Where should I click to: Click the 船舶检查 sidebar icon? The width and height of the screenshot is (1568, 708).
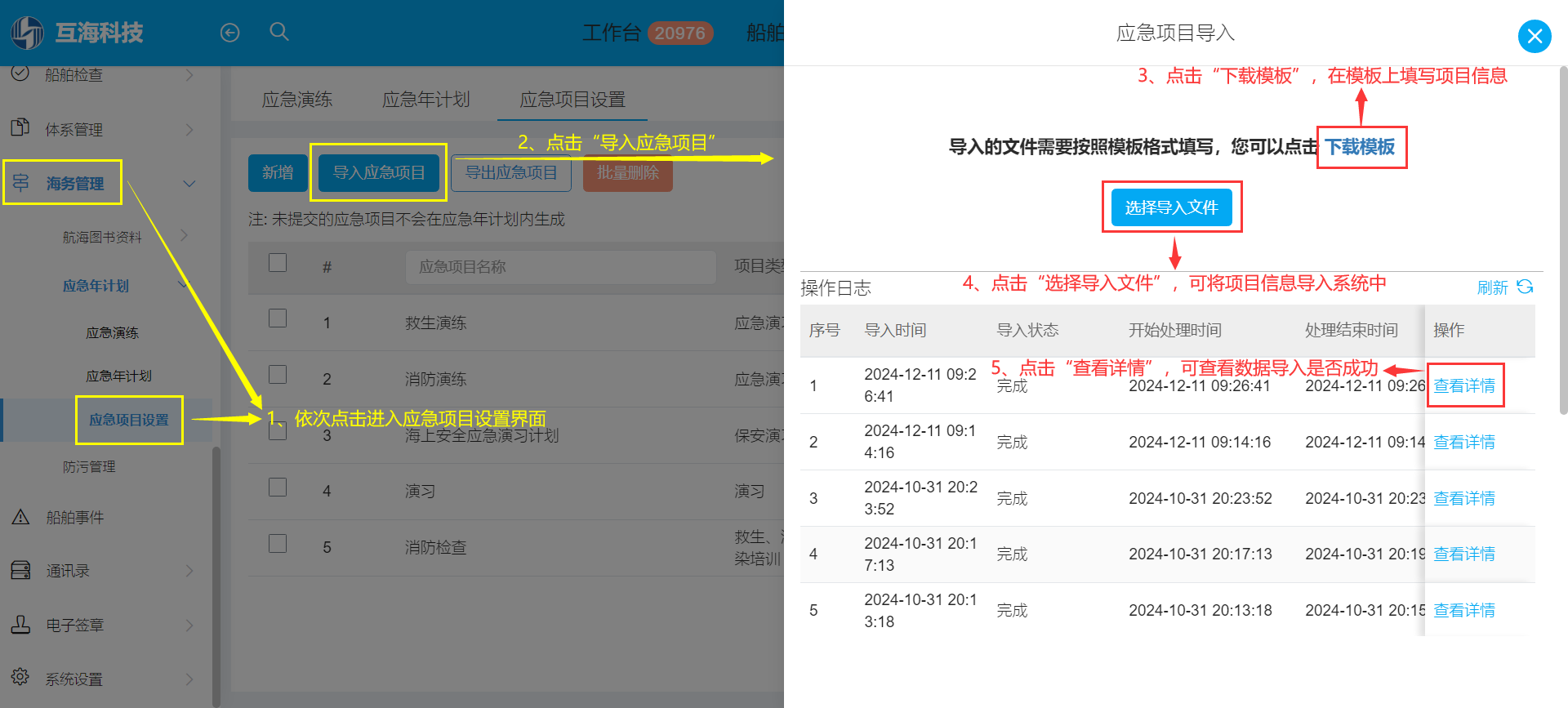click(20, 73)
